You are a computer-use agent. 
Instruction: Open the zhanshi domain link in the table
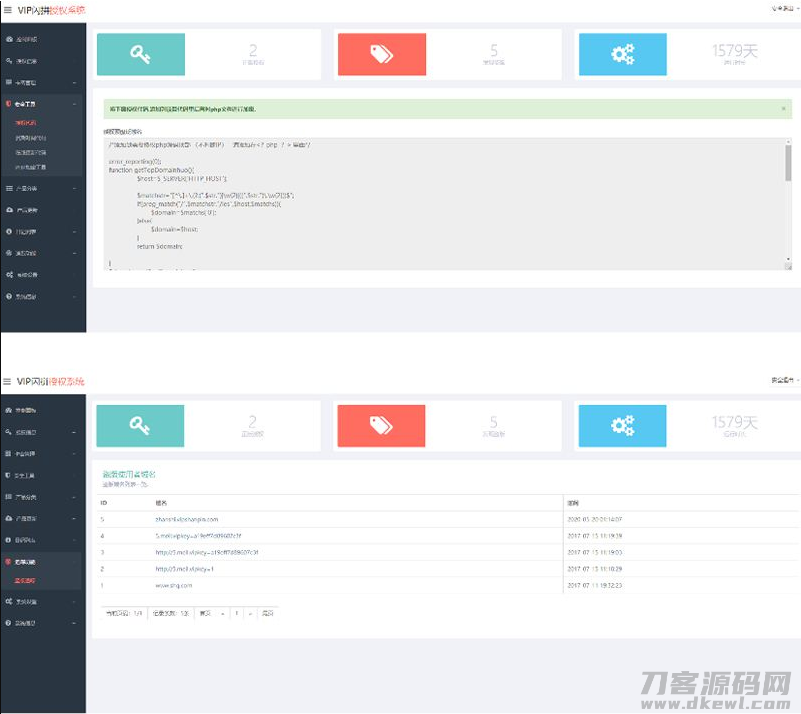(186, 519)
